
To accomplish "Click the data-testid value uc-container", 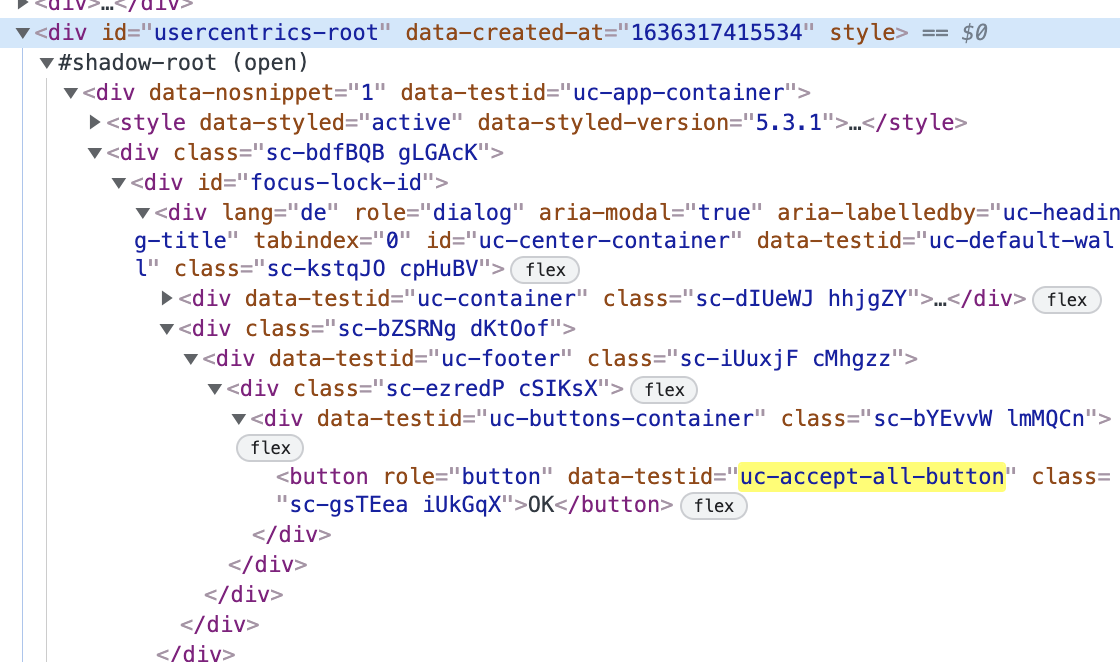I will point(496,299).
